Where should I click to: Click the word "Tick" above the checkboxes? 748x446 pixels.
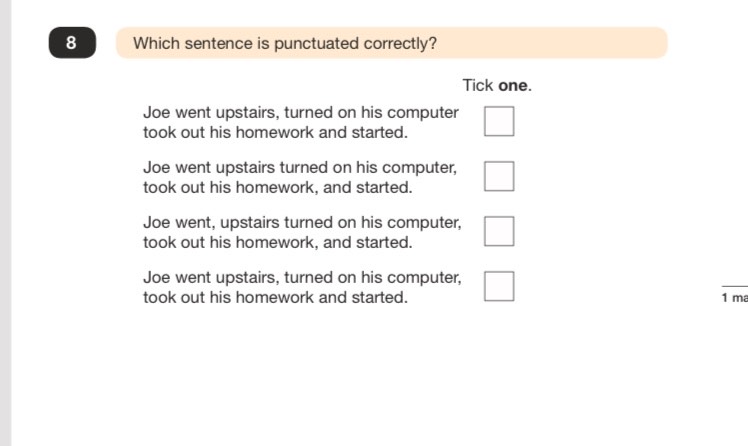478,85
